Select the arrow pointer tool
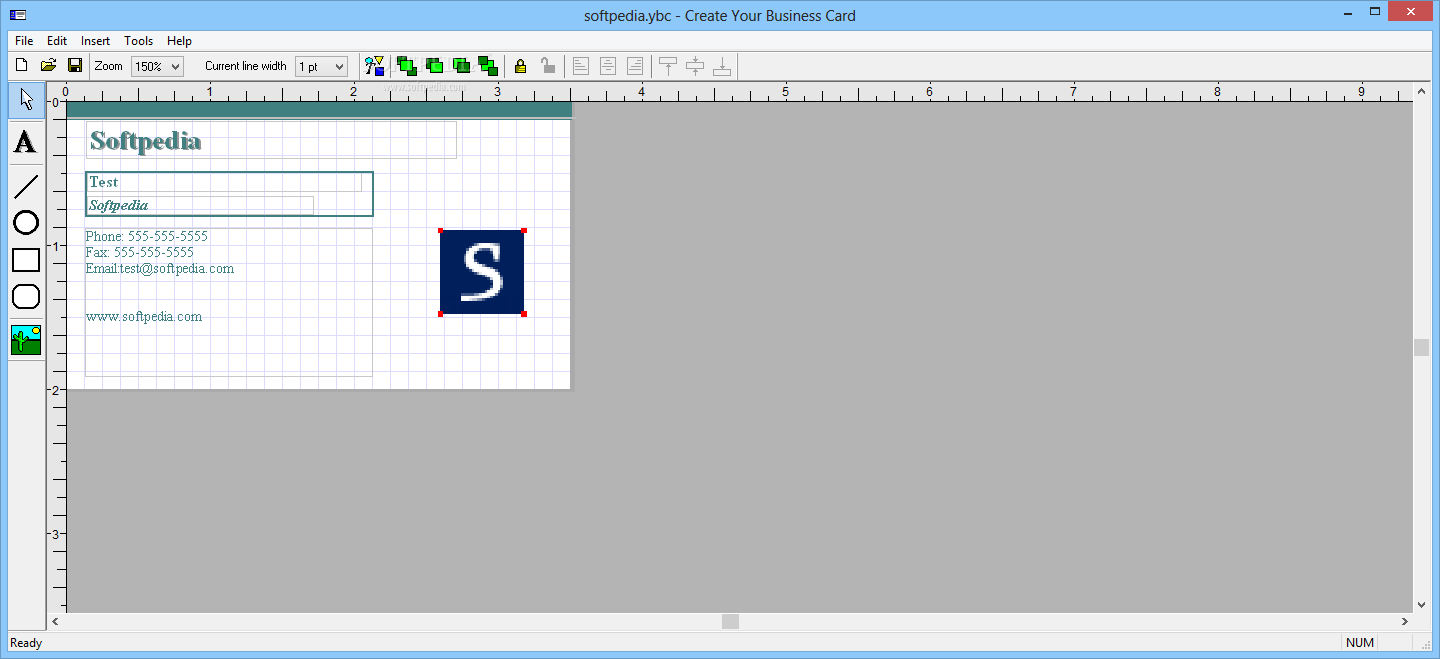This screenshot has width=1440, height=659. (x=26, y=100)
